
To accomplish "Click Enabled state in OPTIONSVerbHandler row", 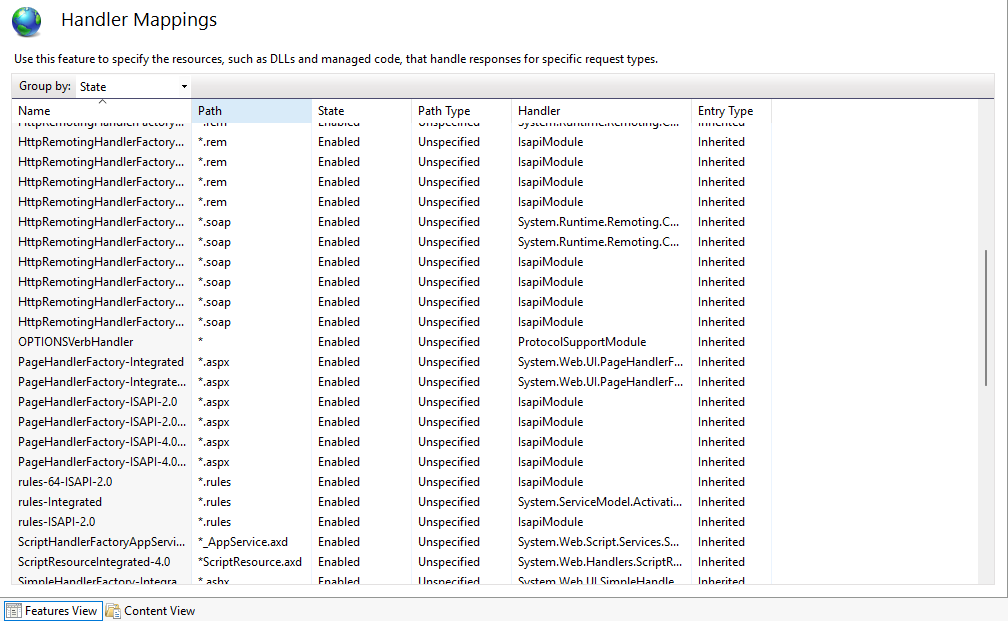I will [339, 342].
